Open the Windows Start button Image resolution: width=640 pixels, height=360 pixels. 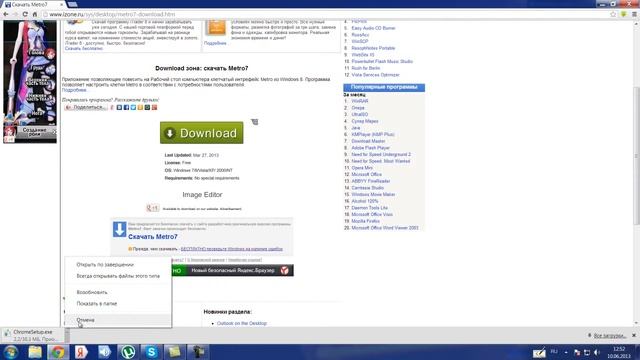coord(11,352)
